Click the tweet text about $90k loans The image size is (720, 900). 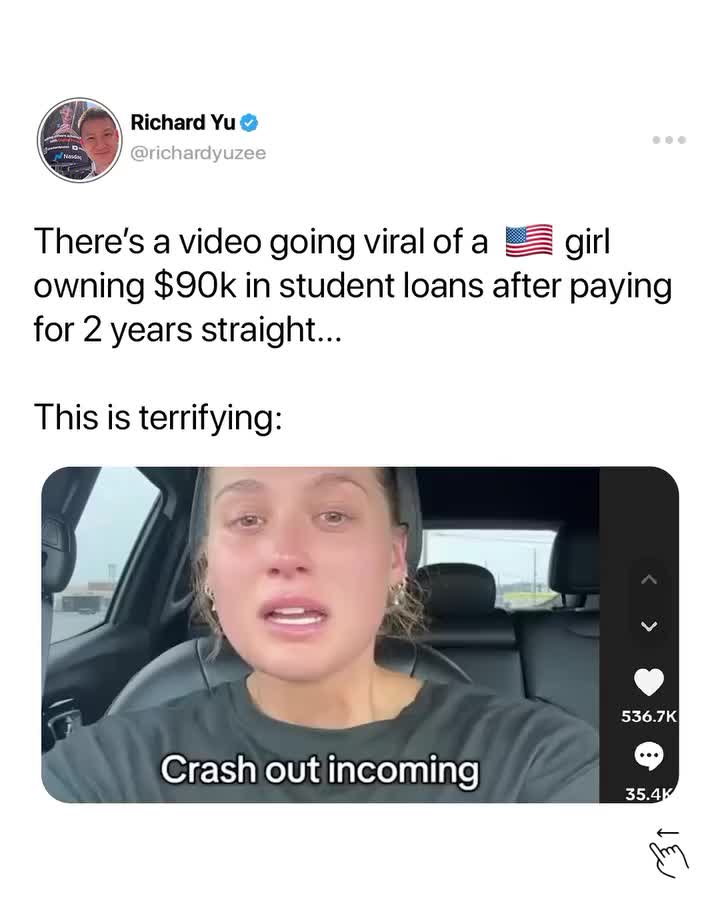pyautogui.click(x=353, y=285)
